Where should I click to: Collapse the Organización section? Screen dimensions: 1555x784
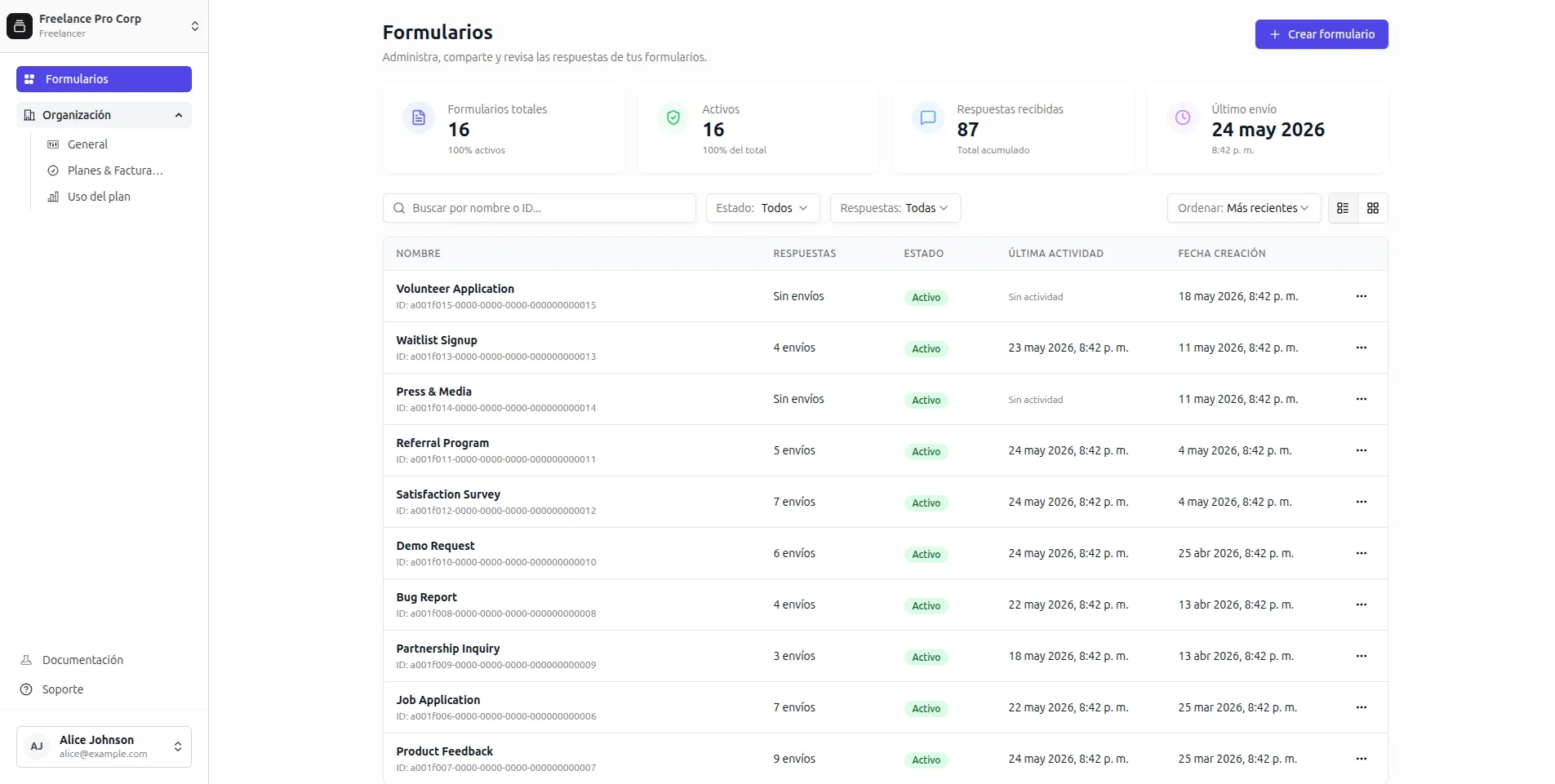coord(104,115)
